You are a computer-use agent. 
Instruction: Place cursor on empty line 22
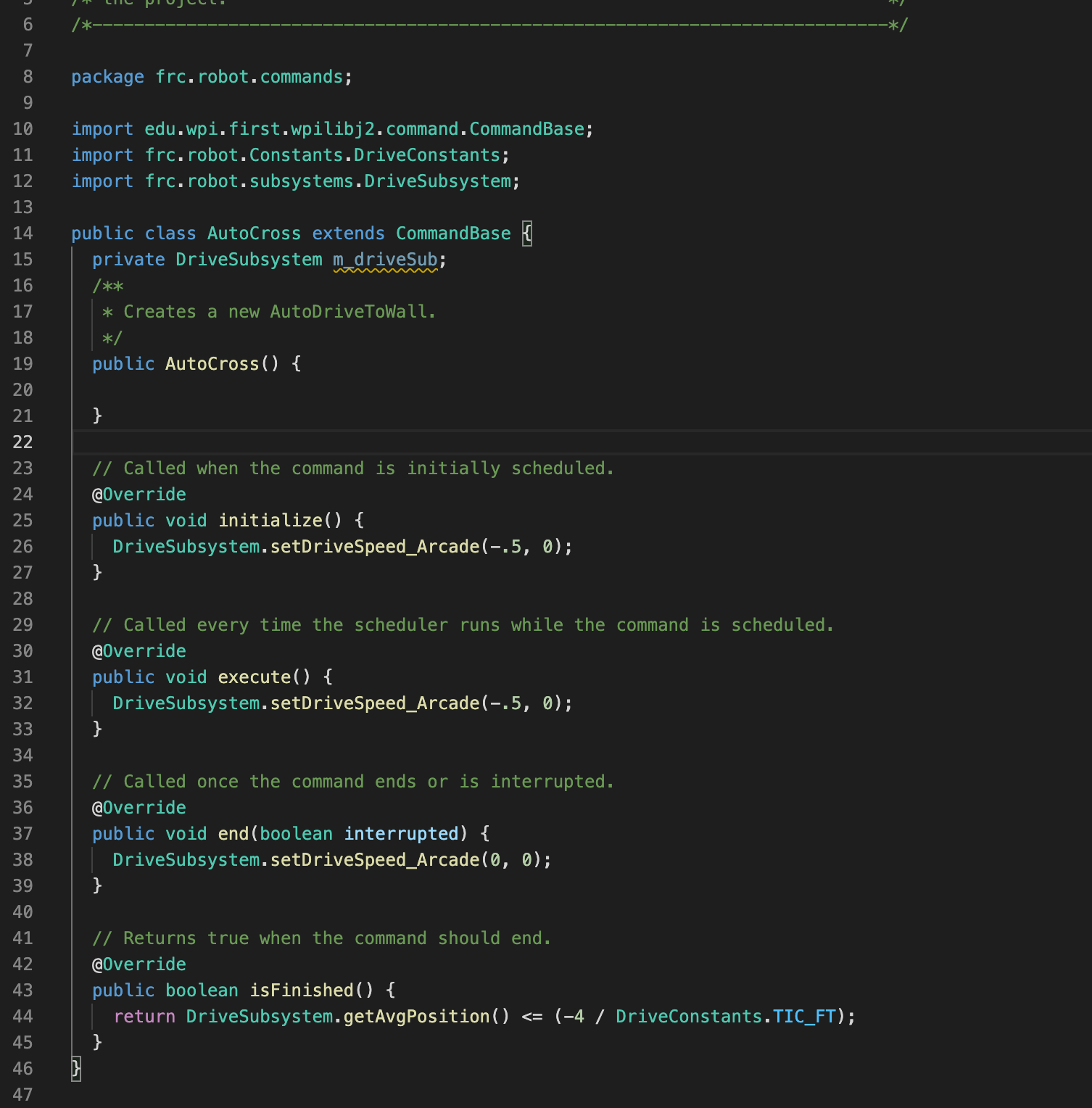pos(580,442)
